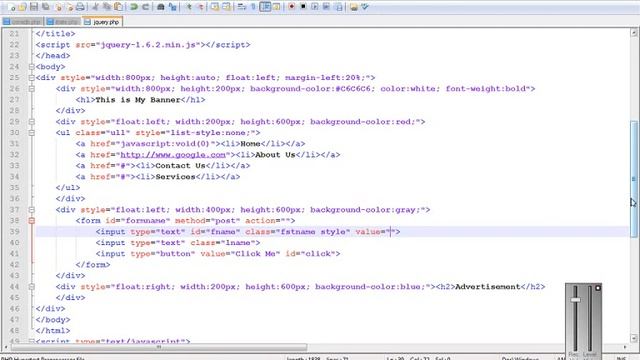The height and width of the screenshot is (360, 640).
Task: Click the 'This is My Banner' text
Action: pyautogui.click(x=138, y=100)
